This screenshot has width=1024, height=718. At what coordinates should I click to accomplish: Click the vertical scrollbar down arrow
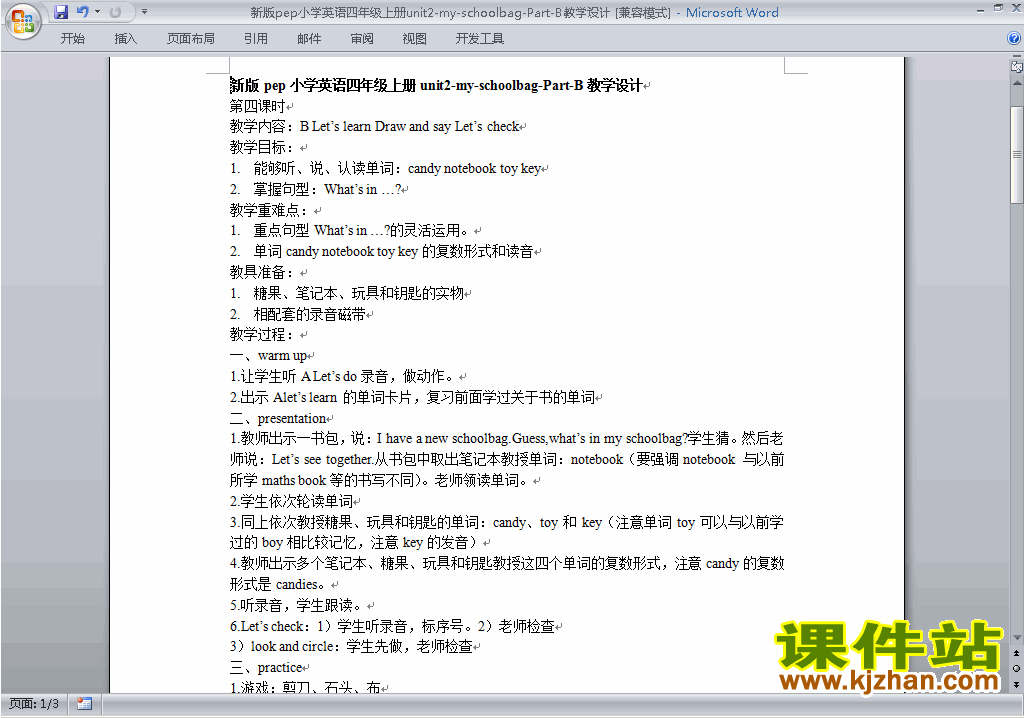pos(1016,638)
